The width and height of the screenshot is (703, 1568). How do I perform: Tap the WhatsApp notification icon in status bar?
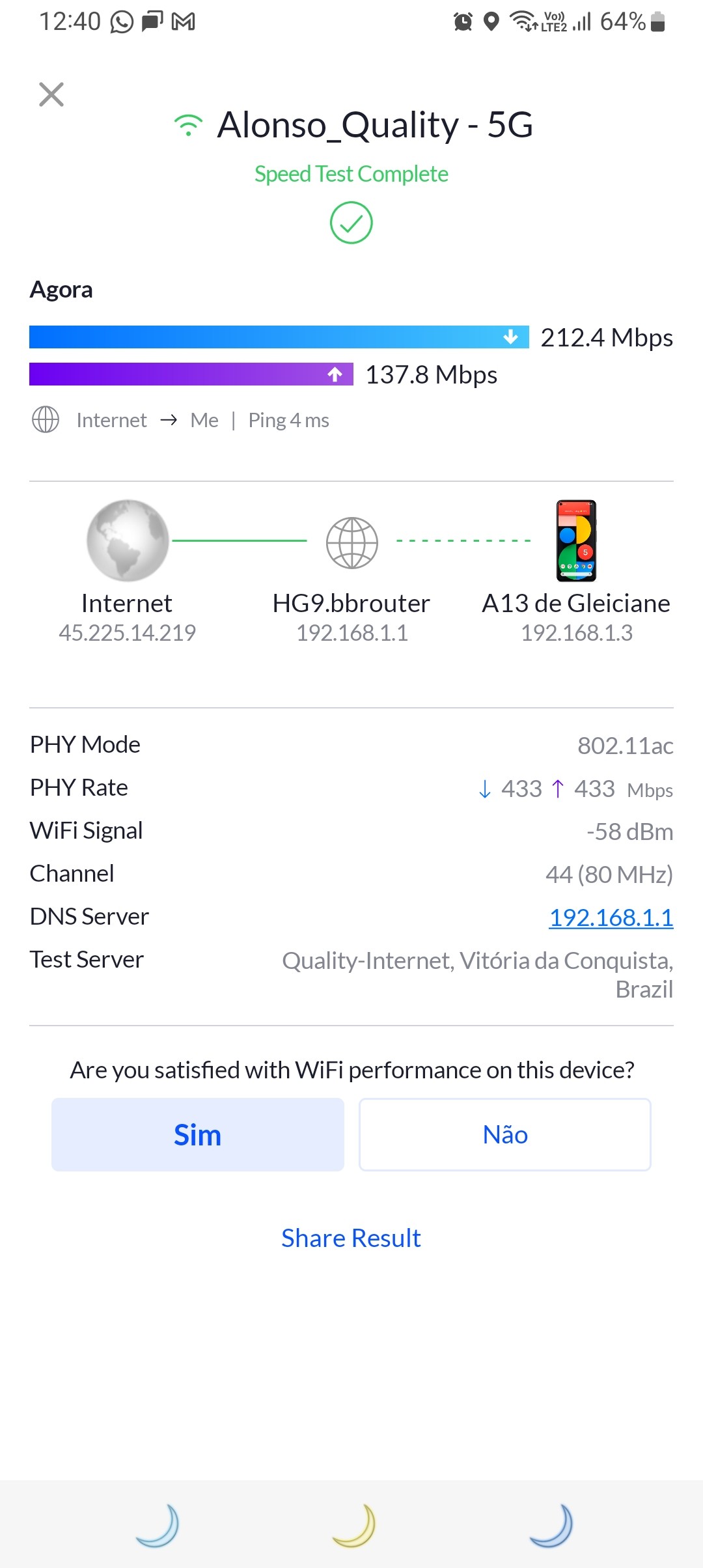click(x=122, y=22)
